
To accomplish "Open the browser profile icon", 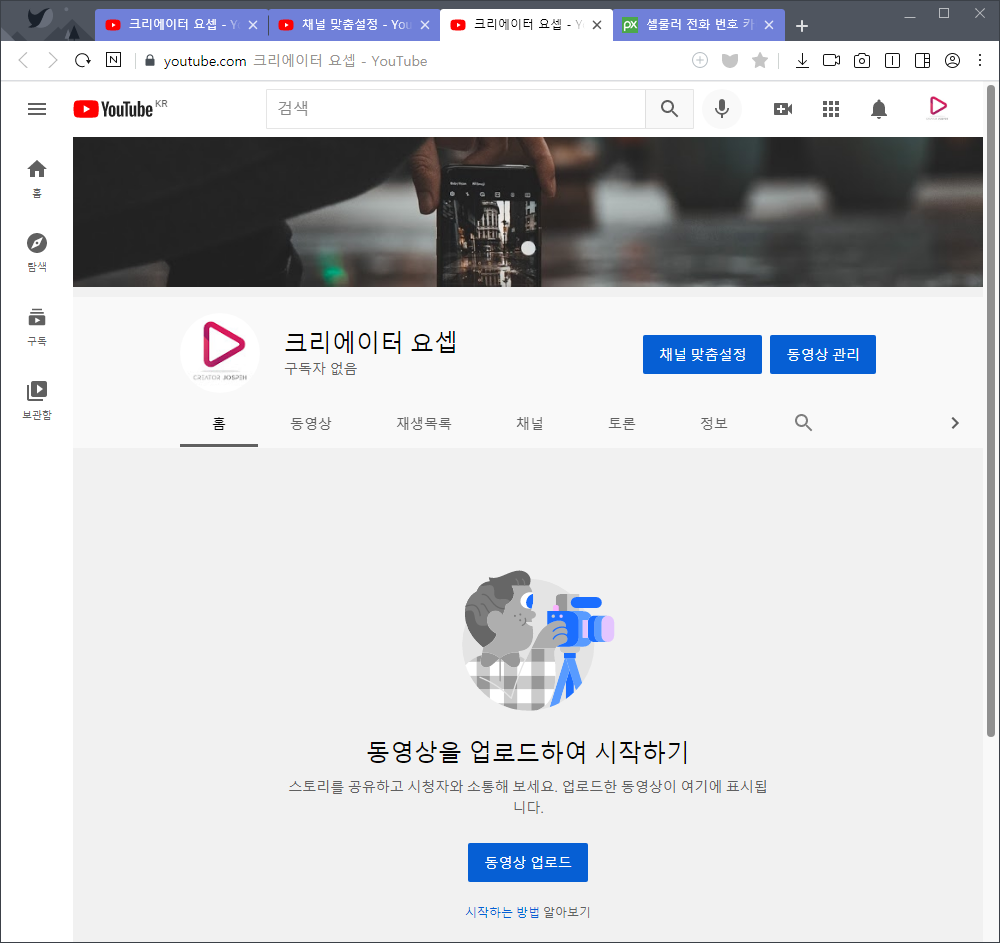I will 952,61.
